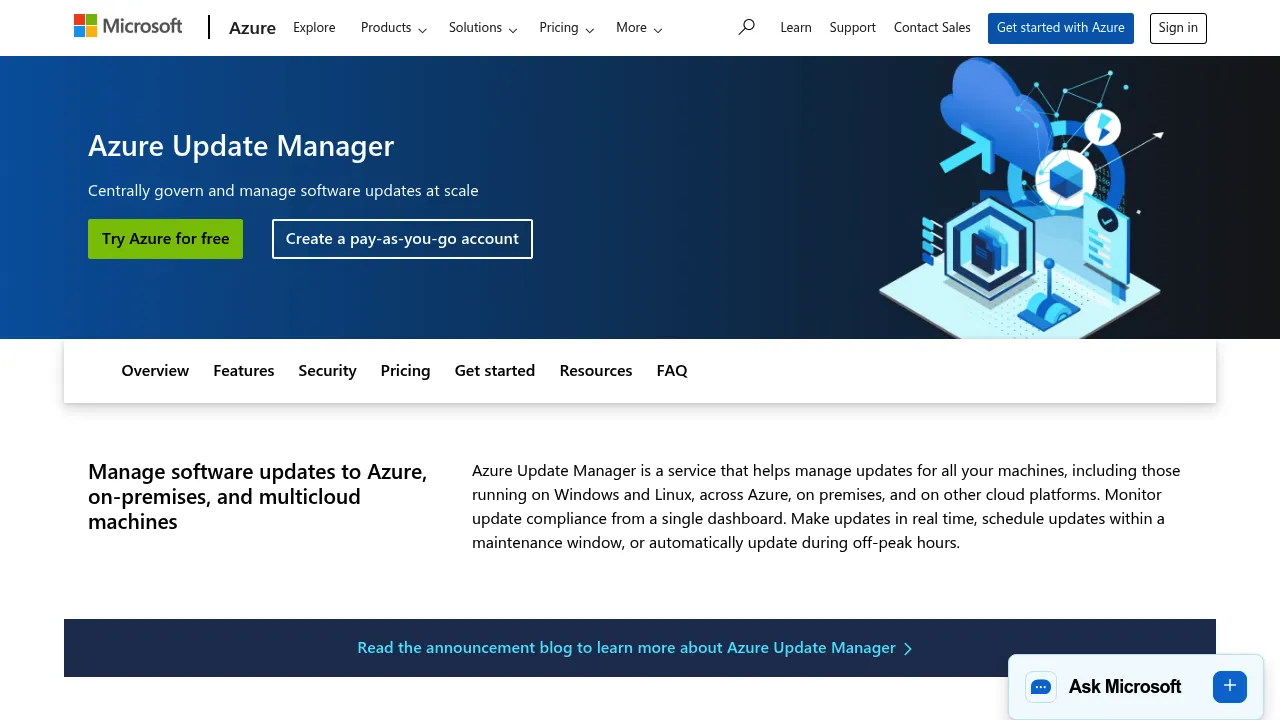Click the Contact Sales link
Screen dimensions: 1280x720
coord(932,28)
